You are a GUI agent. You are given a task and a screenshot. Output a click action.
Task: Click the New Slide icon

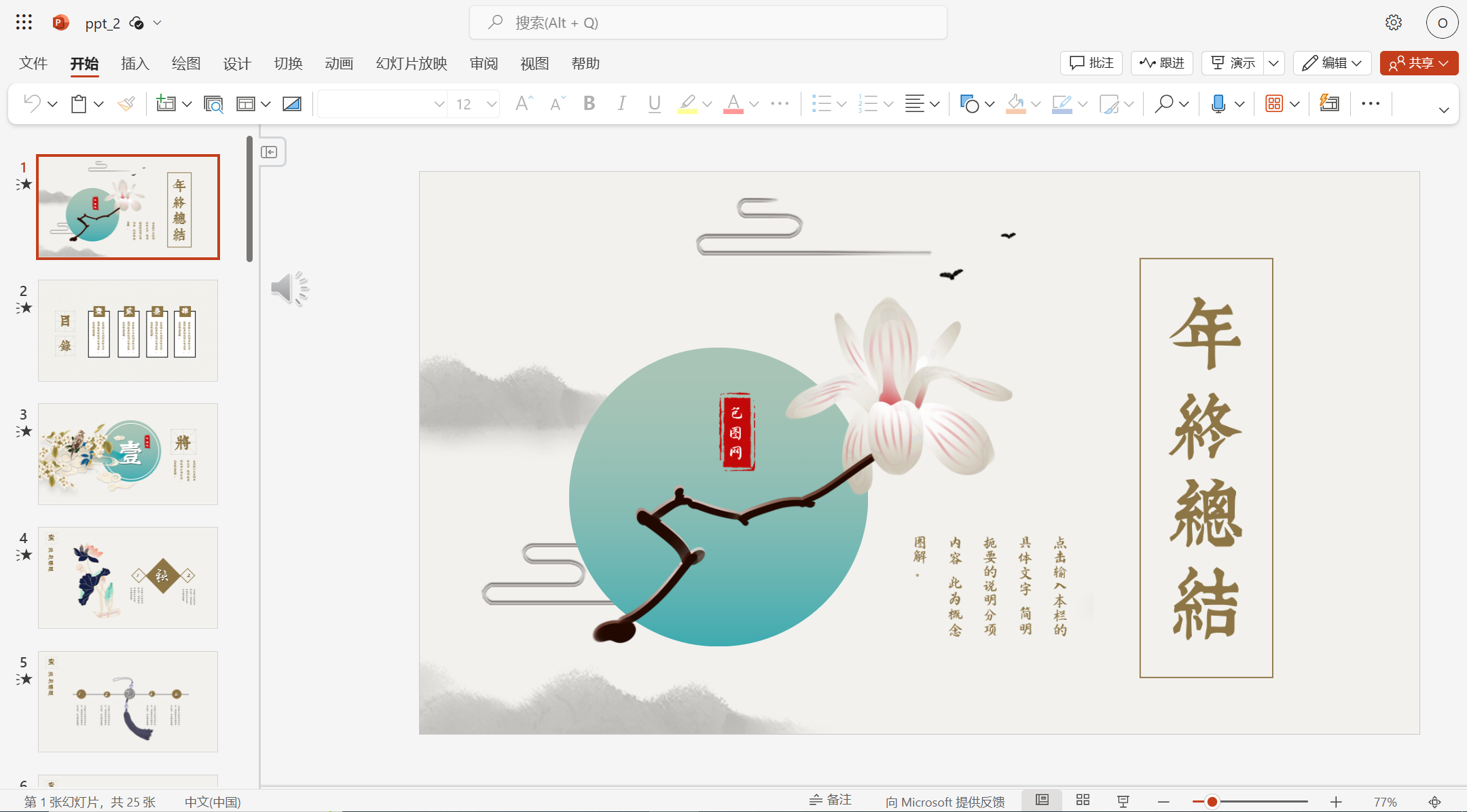click(x=166, y=103)
